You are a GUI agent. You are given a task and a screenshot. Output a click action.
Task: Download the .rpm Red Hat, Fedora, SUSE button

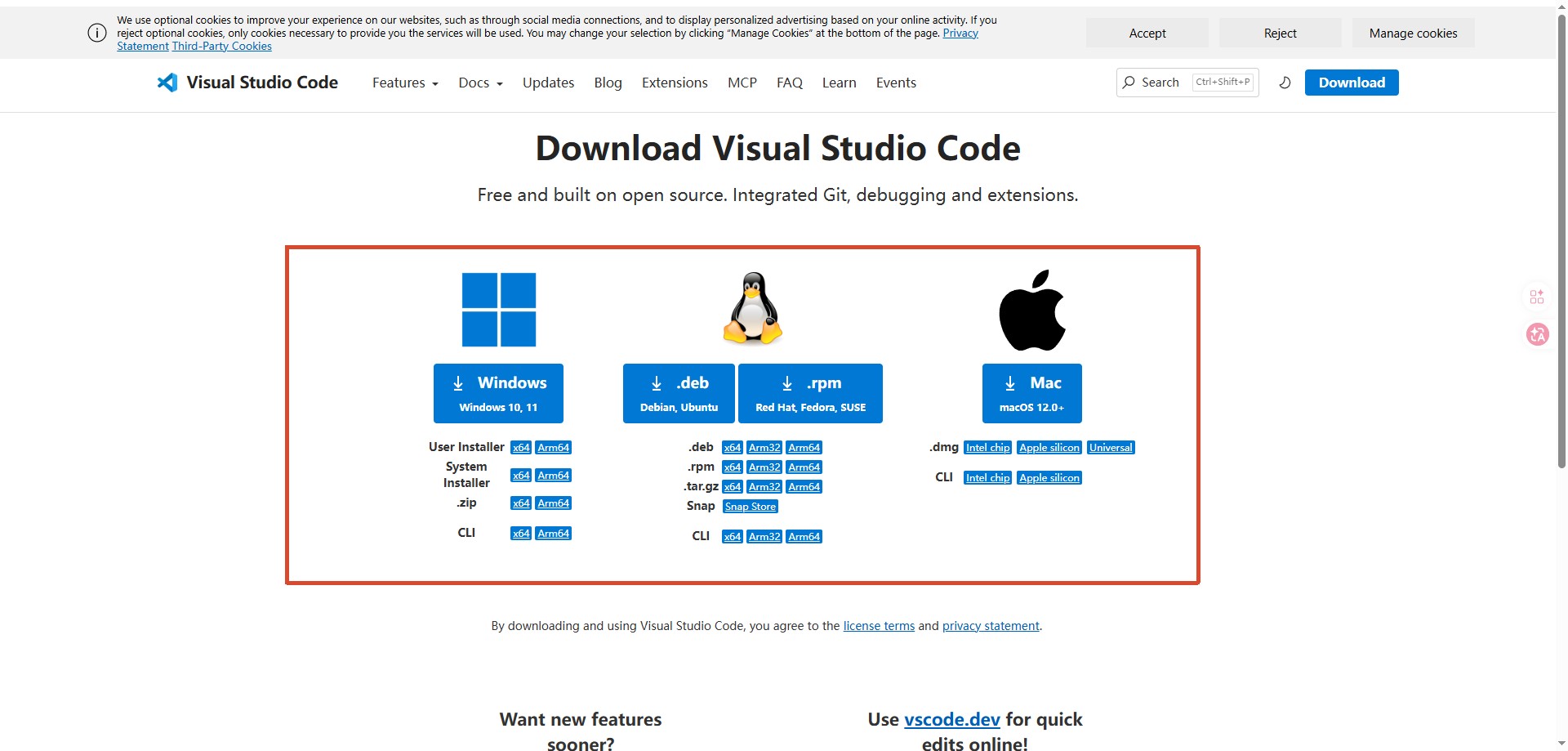[810, 393]
